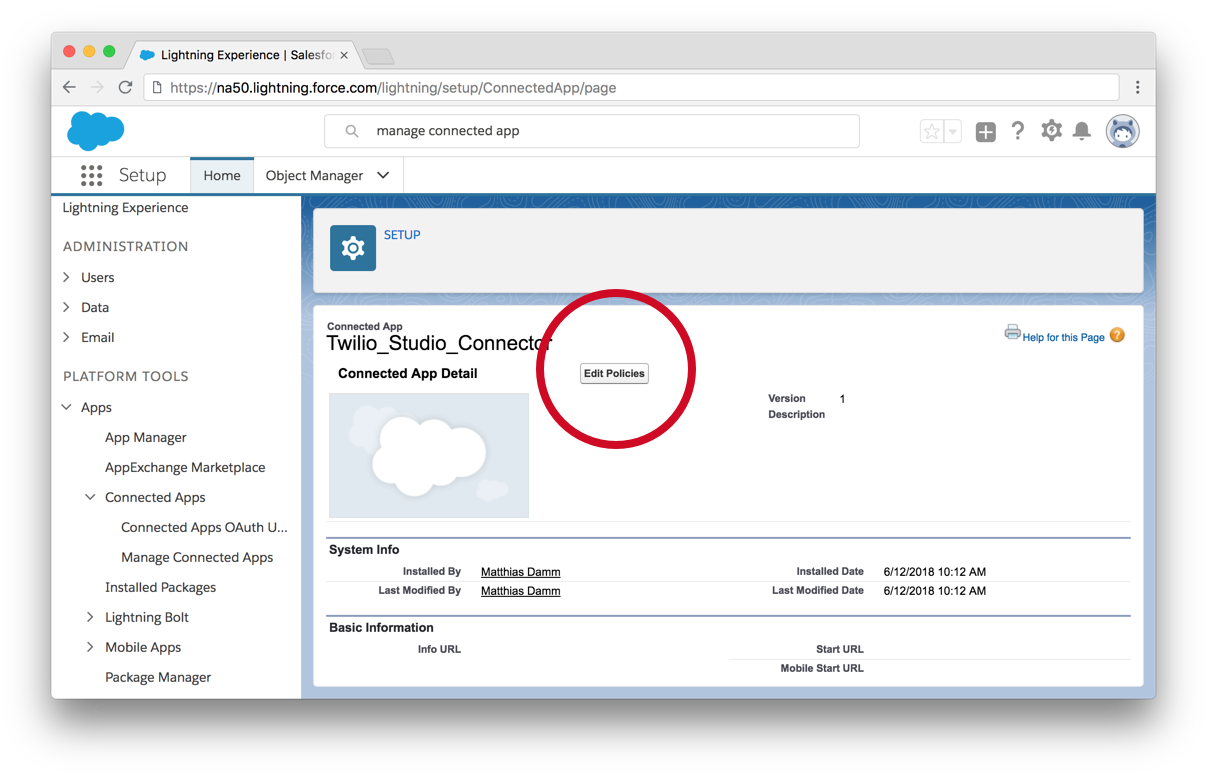Open Help for this Page link

point(1063,338)
